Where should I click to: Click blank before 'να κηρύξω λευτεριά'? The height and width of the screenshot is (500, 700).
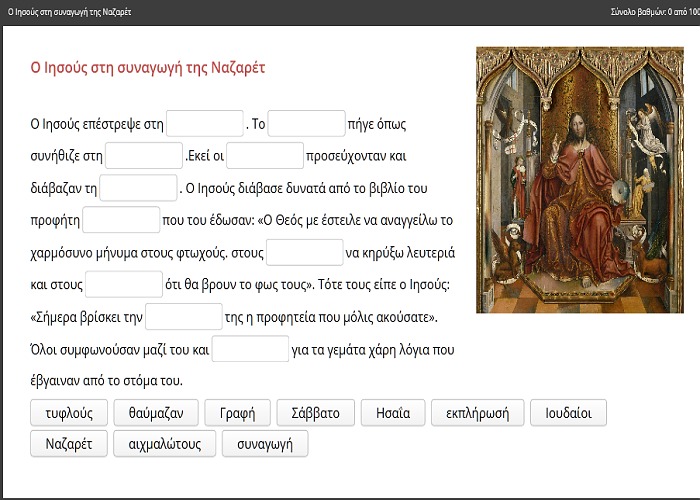coord(304,252)
